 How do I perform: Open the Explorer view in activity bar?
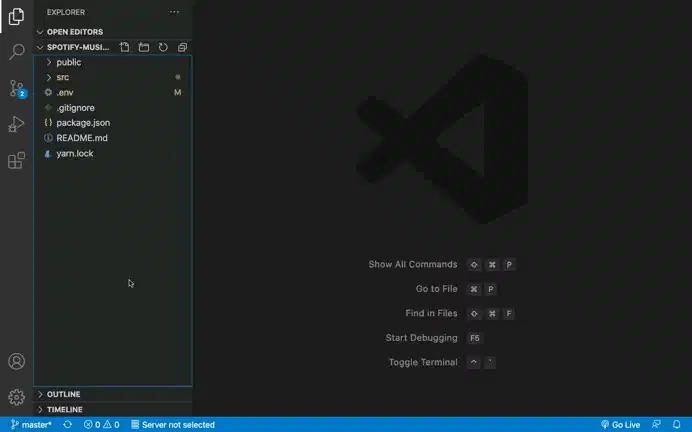pyautogui.click(x=16, y=16)
